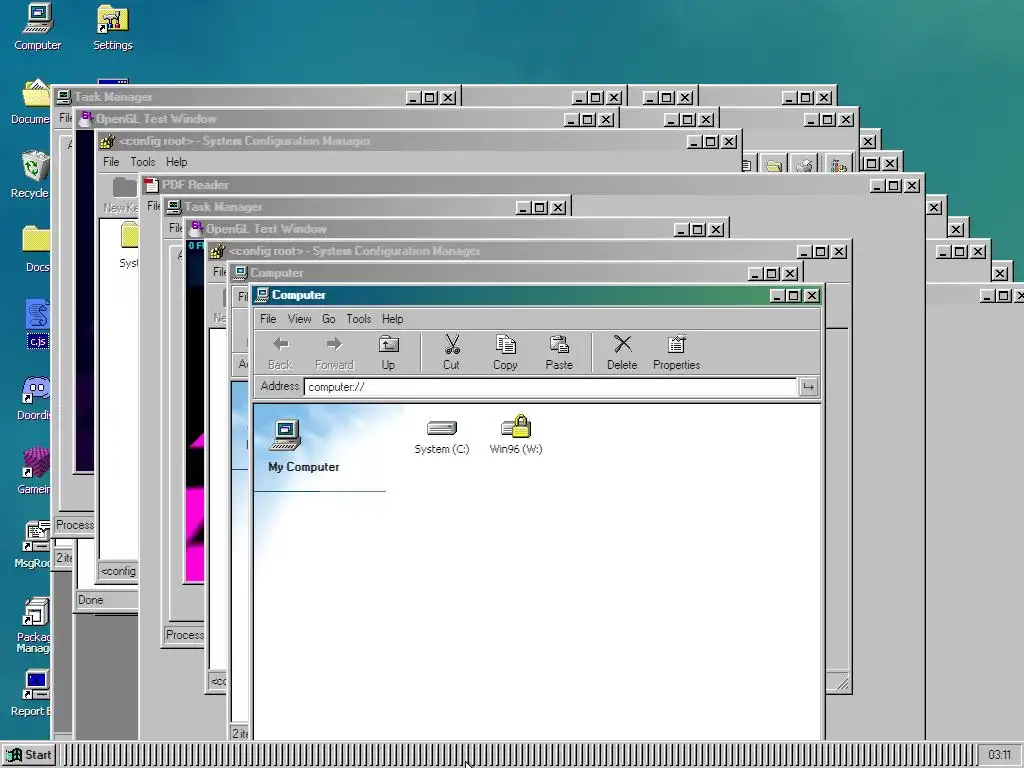Select the Docs folder on desktop
This screenshot has width=1024, height=768.
36,248
